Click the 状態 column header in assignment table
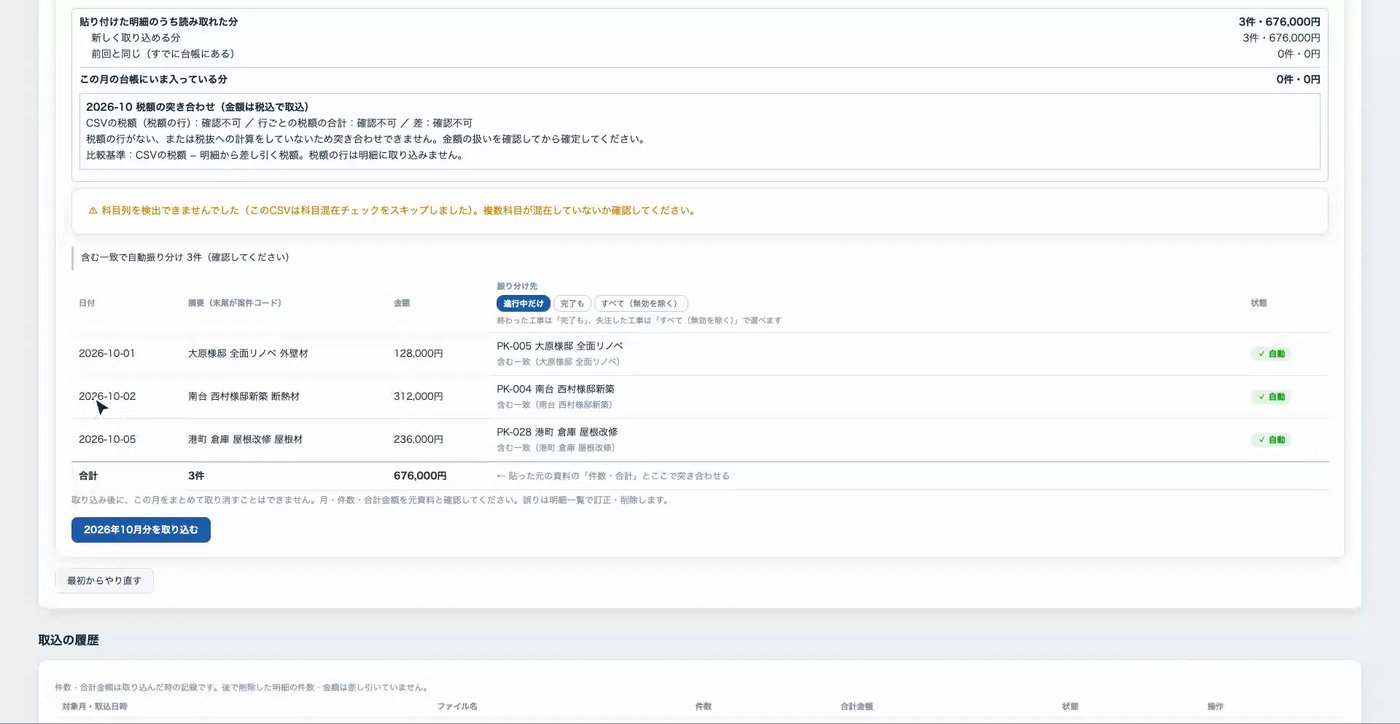1400x724 pixels. 1259,303
